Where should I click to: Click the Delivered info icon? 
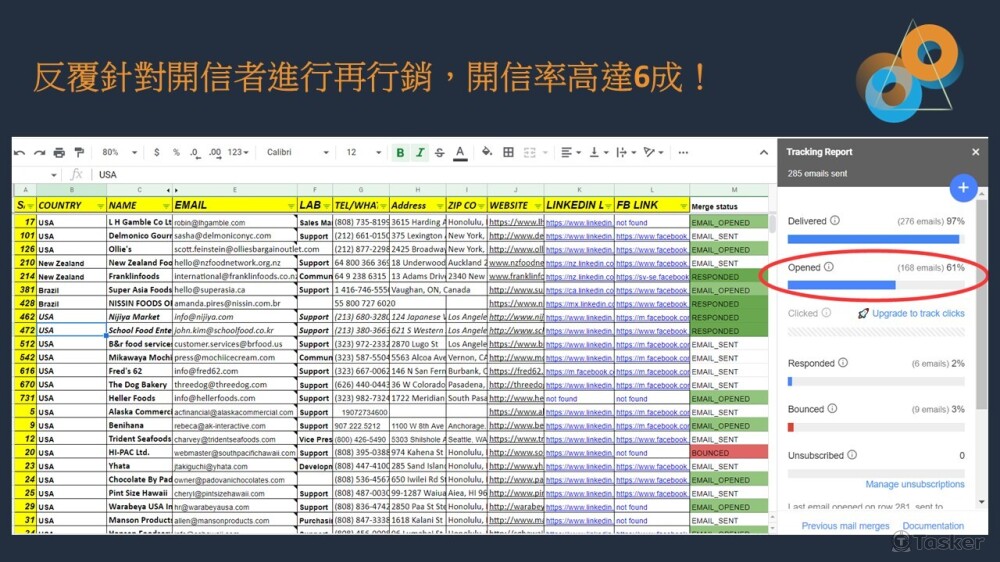click(834, 221)
